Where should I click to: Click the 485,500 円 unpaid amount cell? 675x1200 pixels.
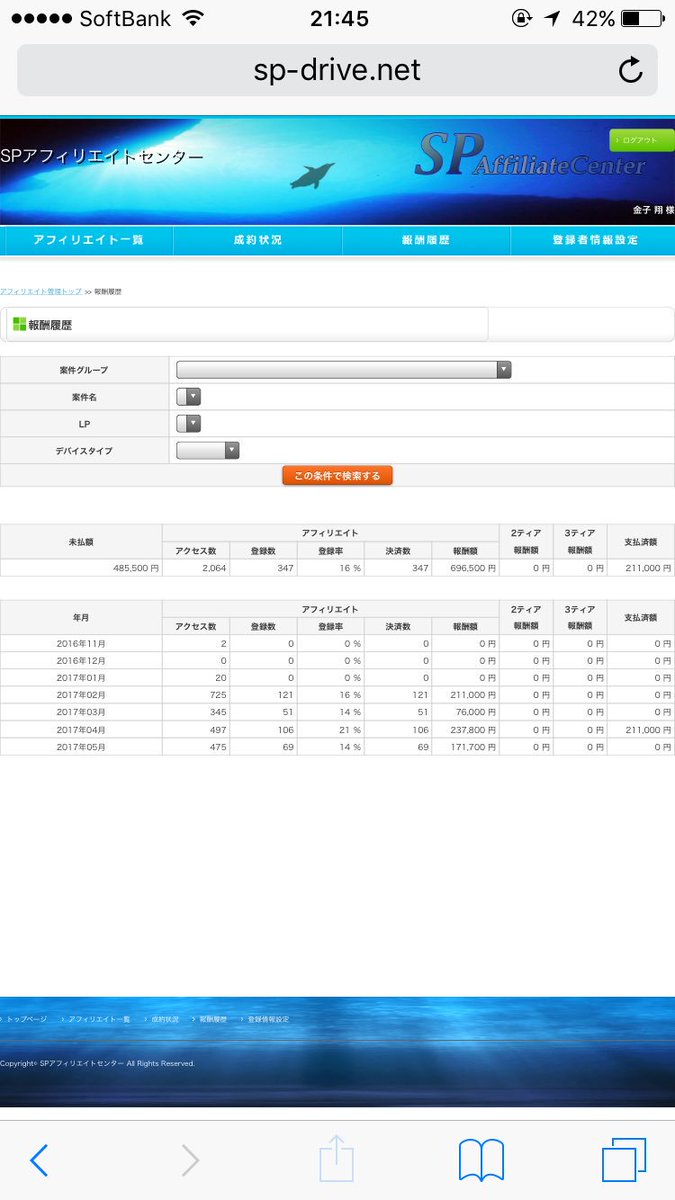point(81,568)
